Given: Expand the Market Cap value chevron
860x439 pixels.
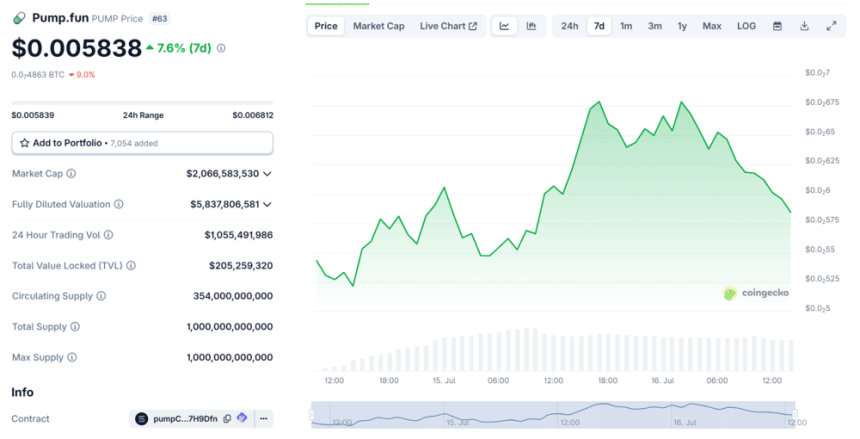Looking at the screenshot, I should 267,174.
